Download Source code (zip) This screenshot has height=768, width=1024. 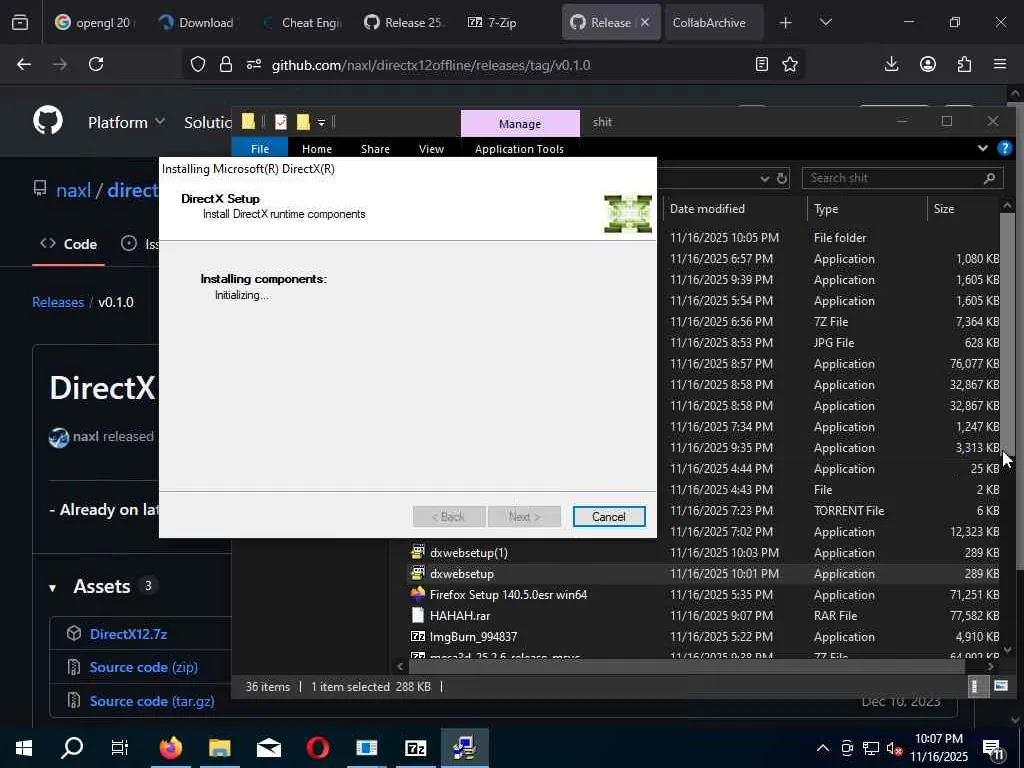[144, 667]
